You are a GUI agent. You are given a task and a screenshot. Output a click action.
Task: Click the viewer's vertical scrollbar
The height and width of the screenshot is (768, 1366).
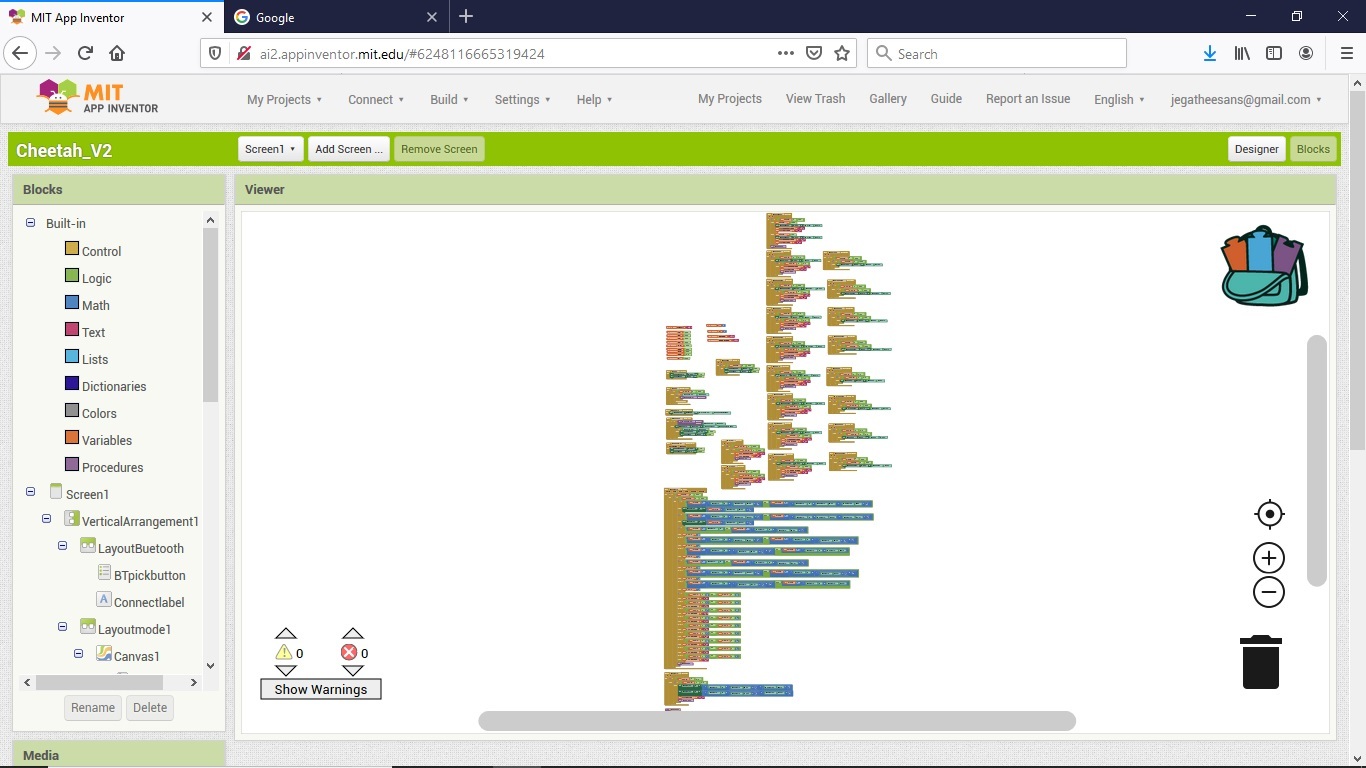coord(1317,460)
